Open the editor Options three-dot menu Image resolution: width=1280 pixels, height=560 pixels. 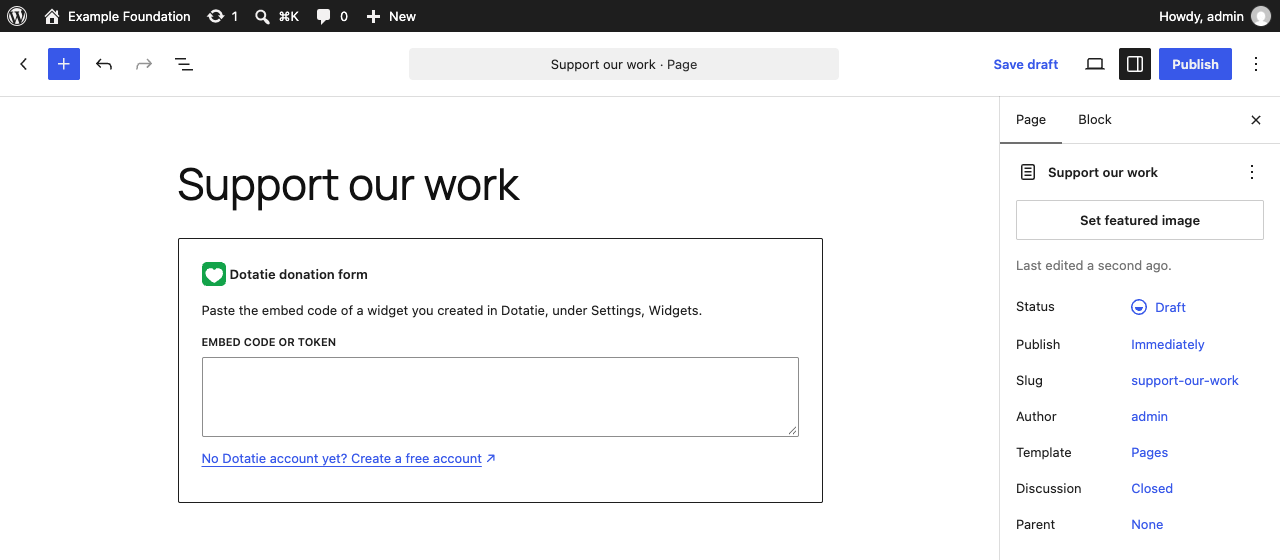(x=1256, y=64)
